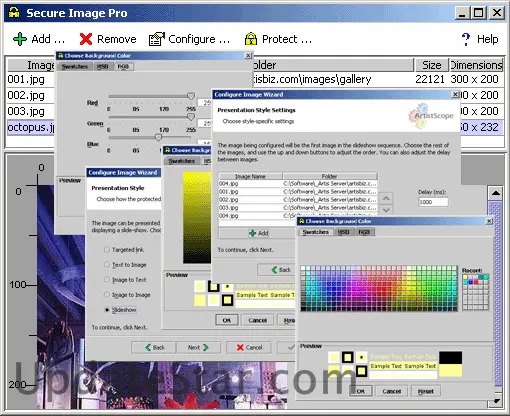Click the Red slider handle

[x=191, y=96]
